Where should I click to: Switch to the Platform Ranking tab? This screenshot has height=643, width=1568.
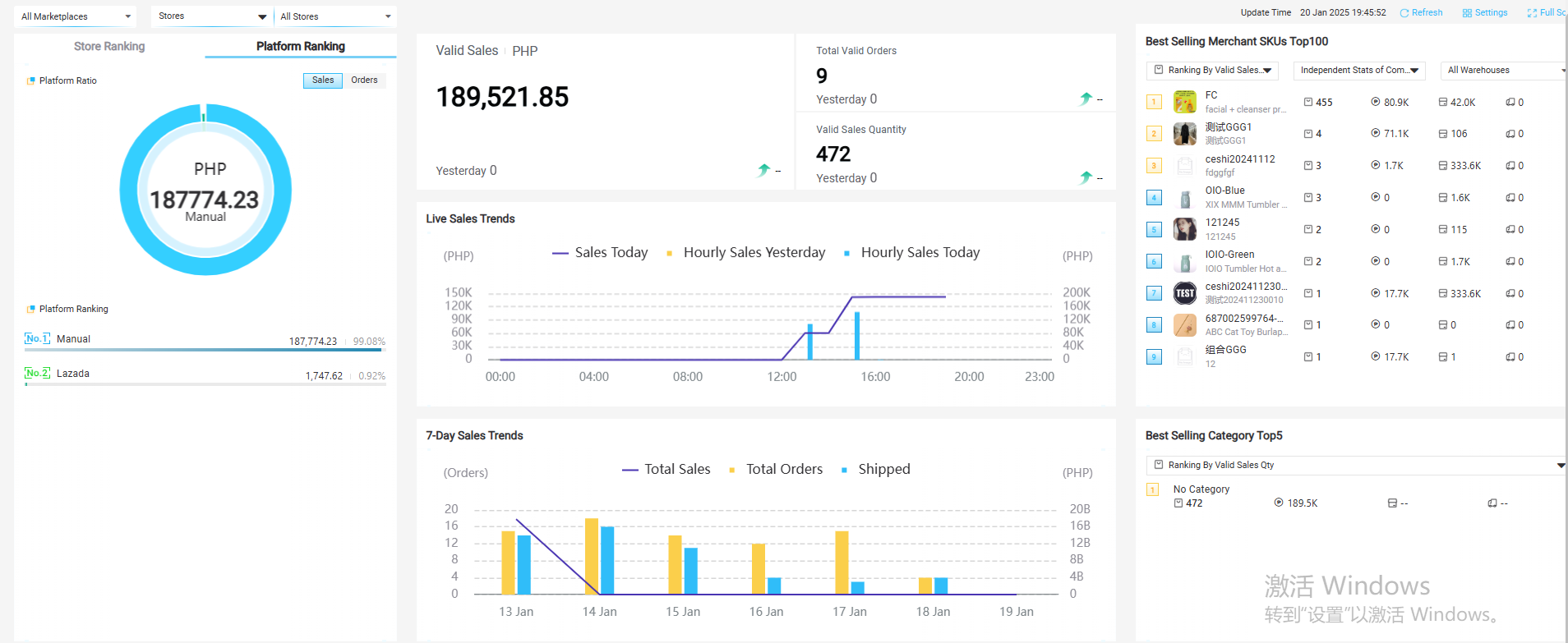(x=301, y=46)
